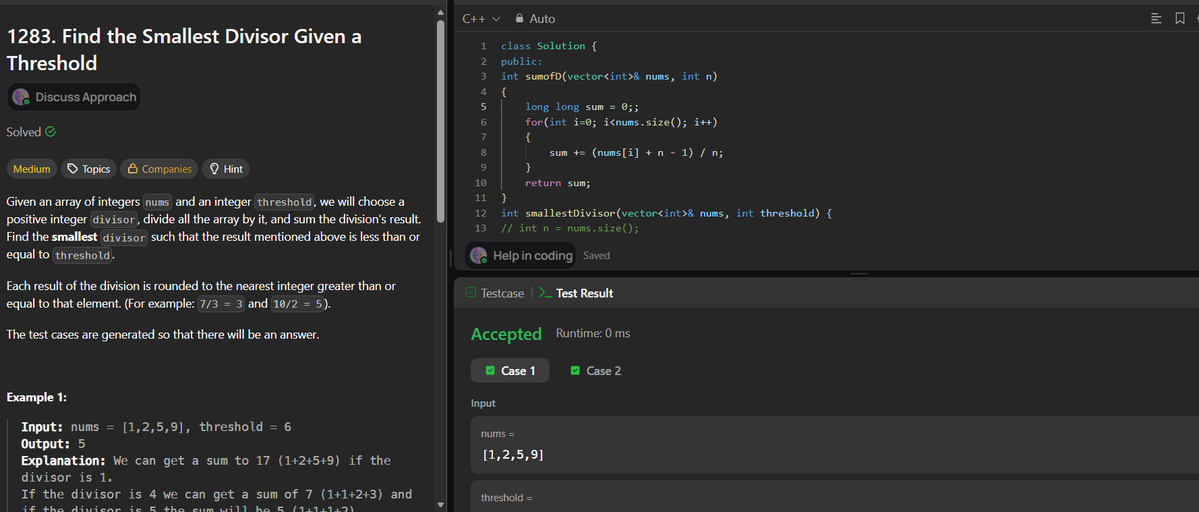Show the Hint

coord(226,169)
